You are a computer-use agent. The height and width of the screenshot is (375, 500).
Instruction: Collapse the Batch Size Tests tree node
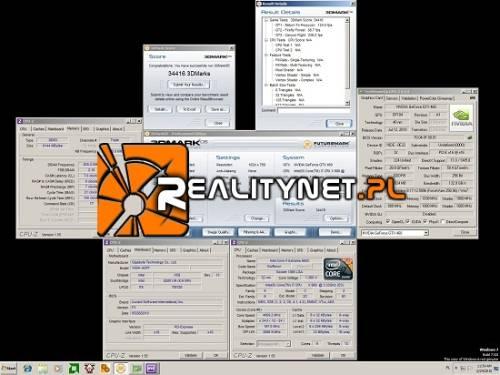pyautogui.click(x=266, y=85)
